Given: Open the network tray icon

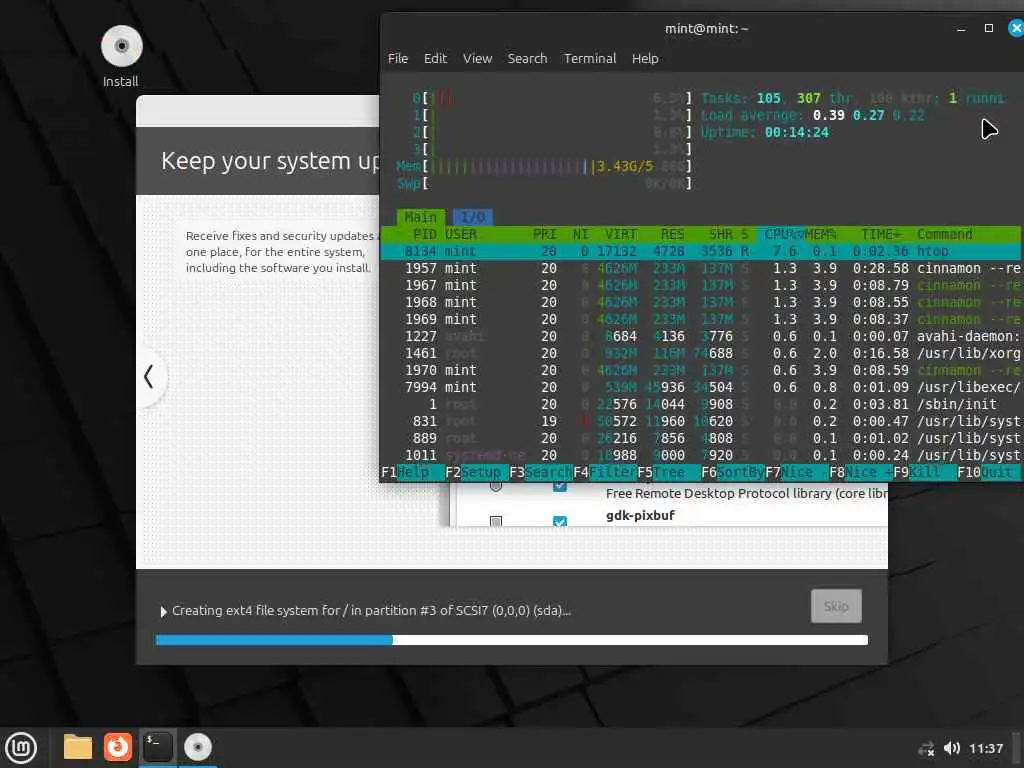Looking at the screenshot, I should tap(926, 748).
